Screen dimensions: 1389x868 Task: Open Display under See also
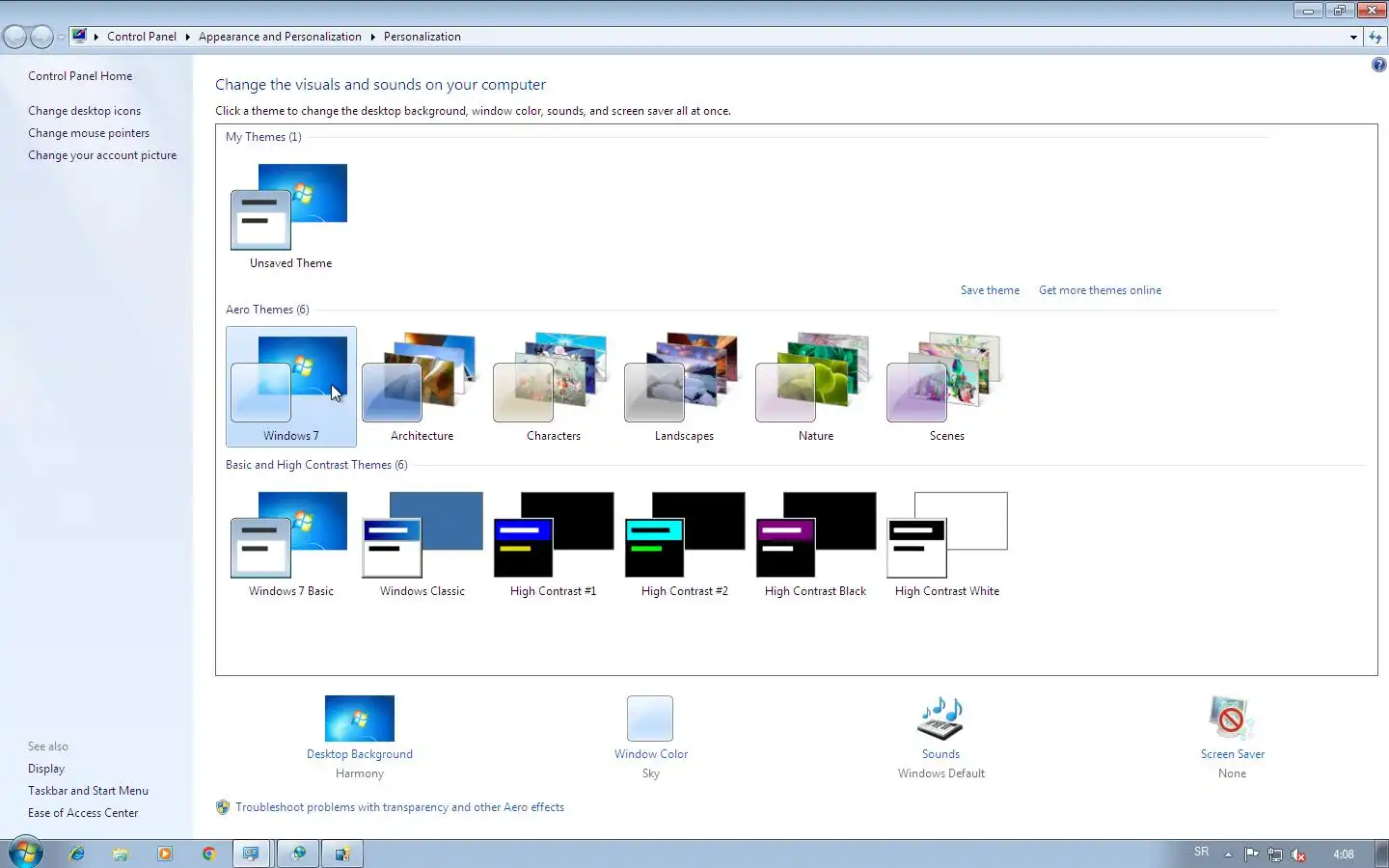pyautogui.click(x=46, y=769)
